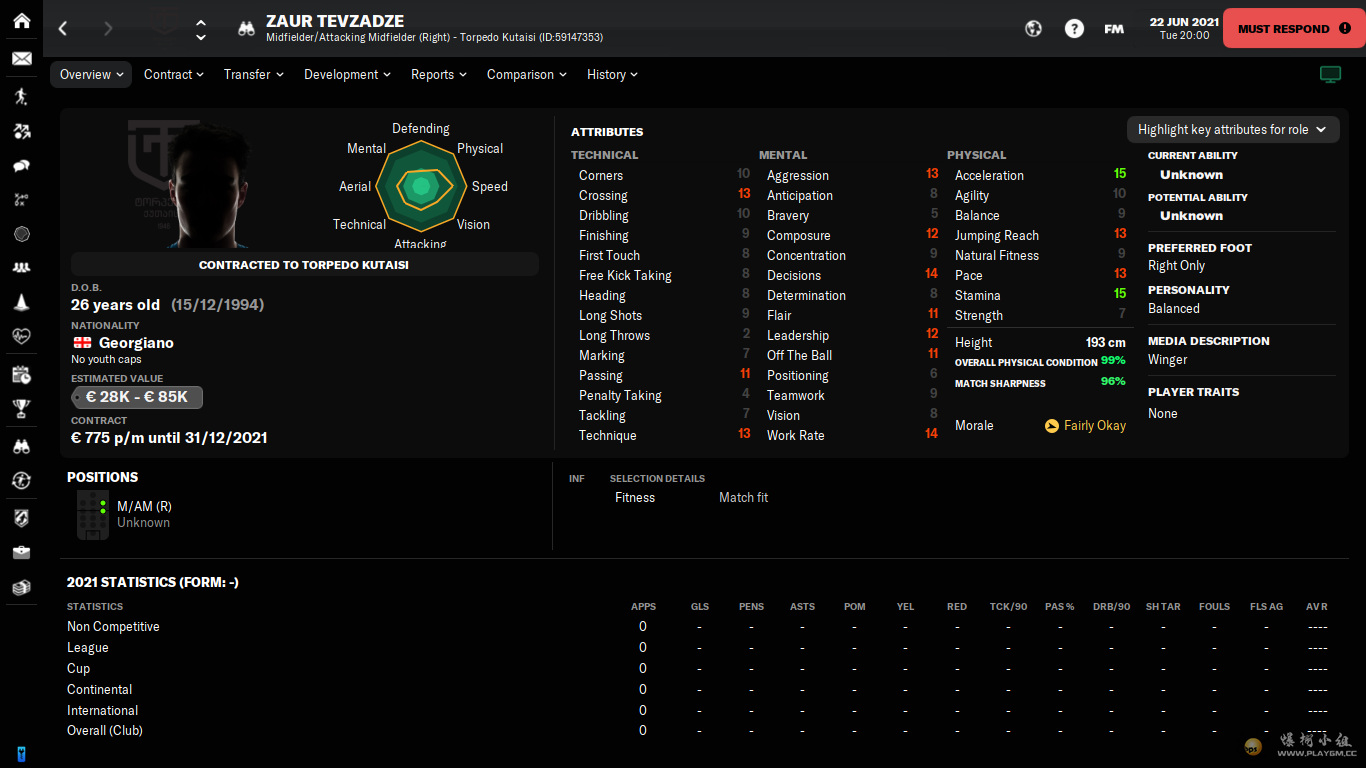
Task: Open the world globe icon
Action: coord(1034,29)
